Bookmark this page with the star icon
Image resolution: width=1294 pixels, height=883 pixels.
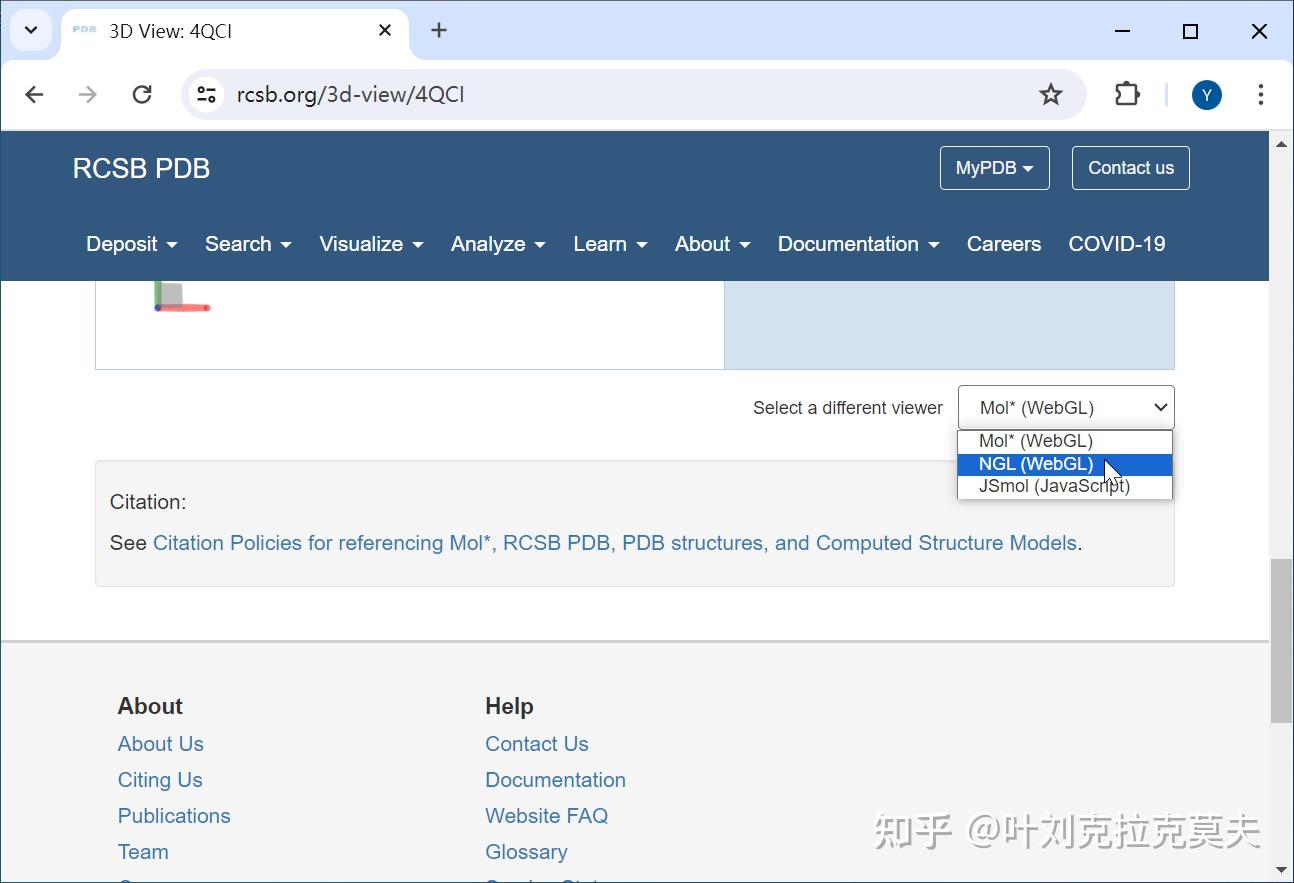point(1051,94)
